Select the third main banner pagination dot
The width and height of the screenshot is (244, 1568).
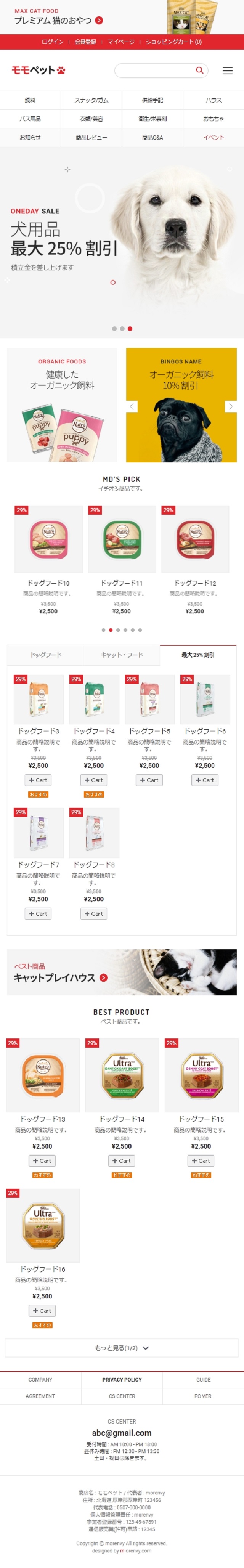pyautogui.click(x=129, y=328)
